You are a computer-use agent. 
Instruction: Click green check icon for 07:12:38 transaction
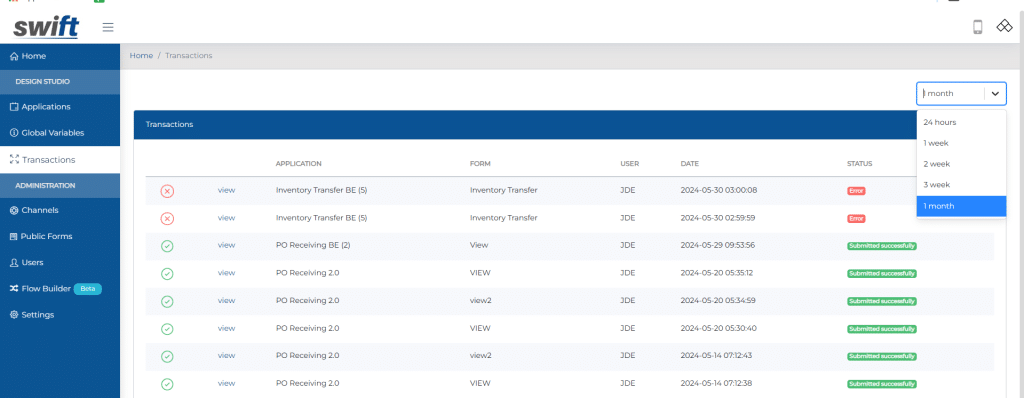167,384
